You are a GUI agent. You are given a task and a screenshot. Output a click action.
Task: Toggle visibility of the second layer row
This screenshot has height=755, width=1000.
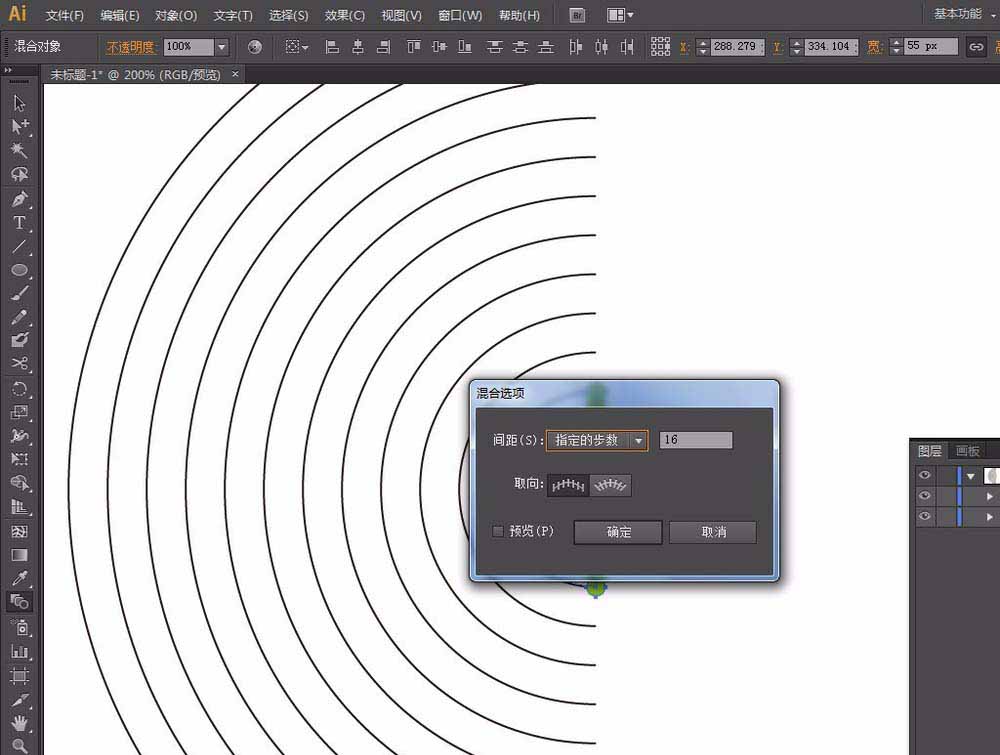pos(924,495)
